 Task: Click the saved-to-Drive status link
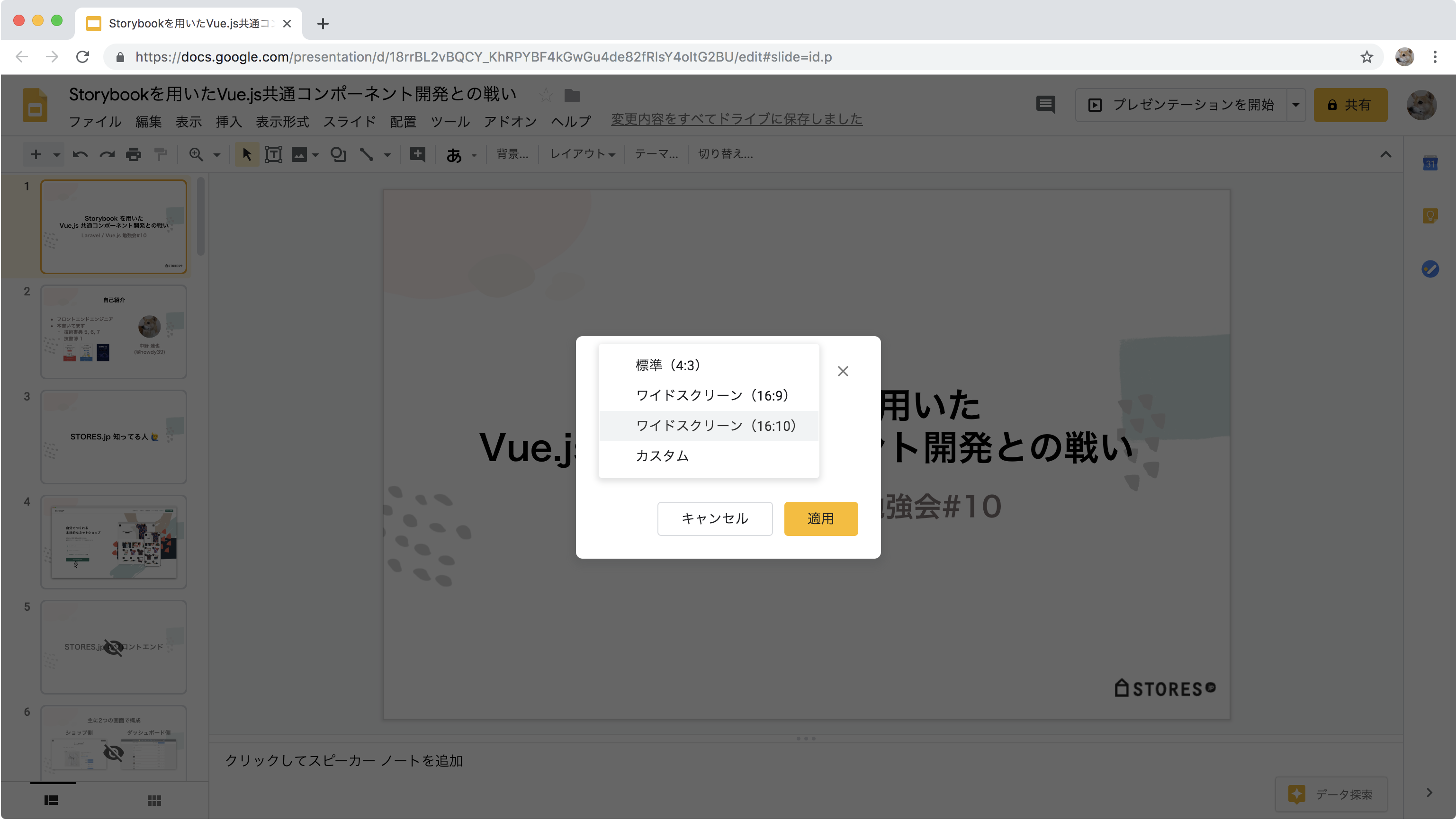pyautogui.click(x=737, y=119)
